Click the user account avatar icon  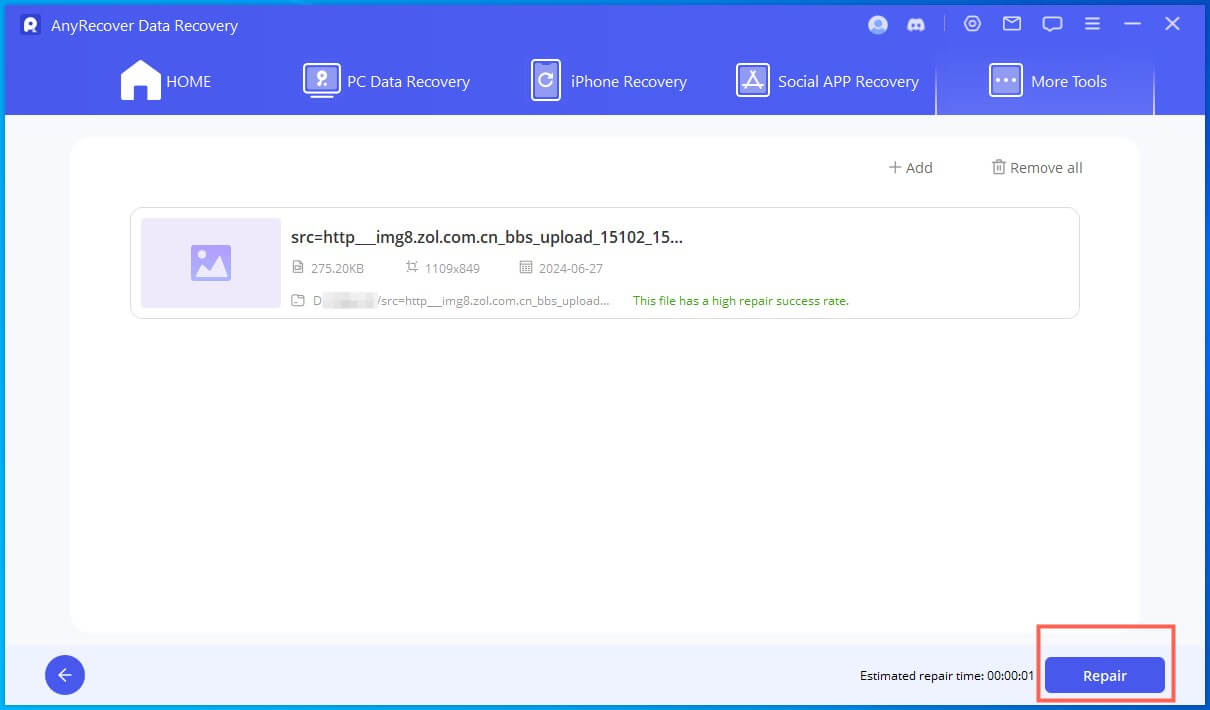878,25
